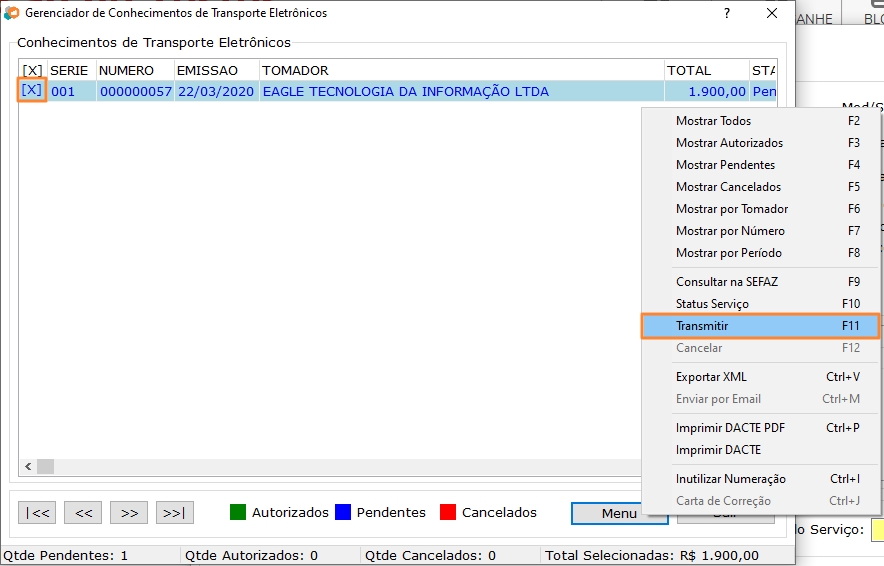Click the help question mark button

[726, 14]
